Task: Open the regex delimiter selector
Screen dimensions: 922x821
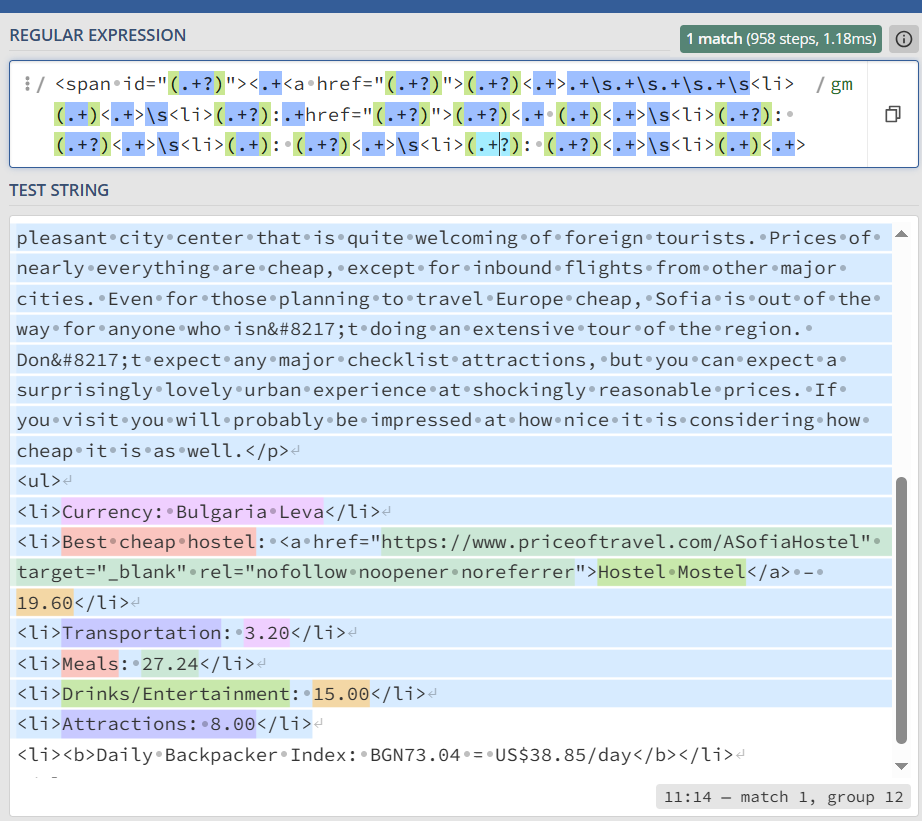Action: [x=27, y=84]
